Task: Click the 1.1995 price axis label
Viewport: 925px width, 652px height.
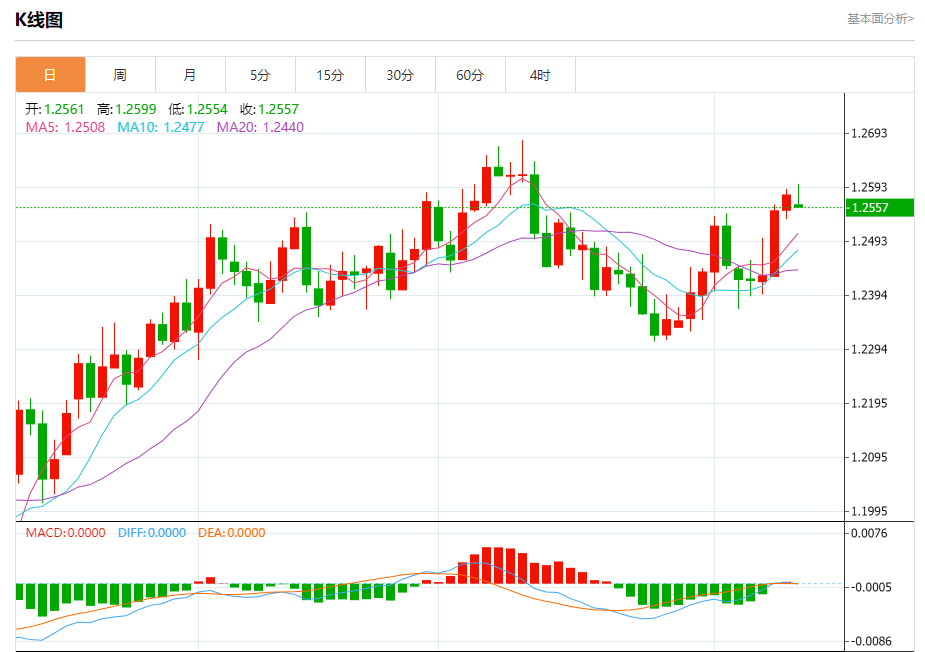Action: coord(869,511)
